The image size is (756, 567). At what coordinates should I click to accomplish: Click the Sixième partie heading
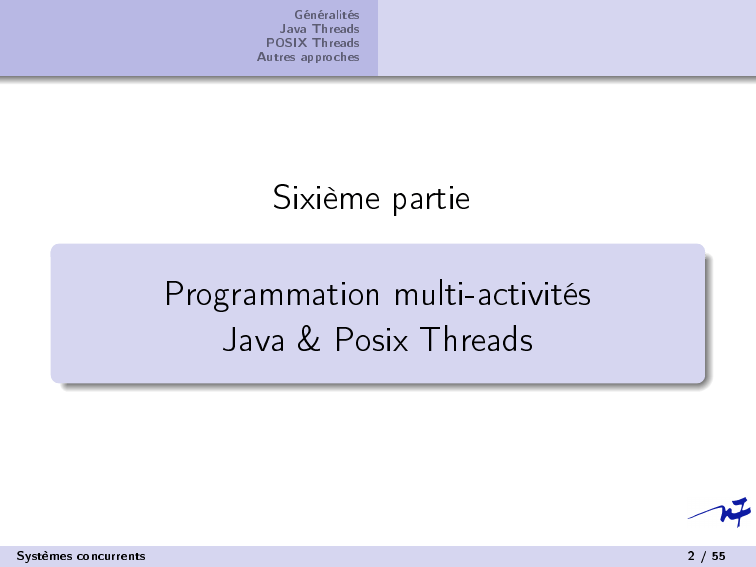[371, 199]
